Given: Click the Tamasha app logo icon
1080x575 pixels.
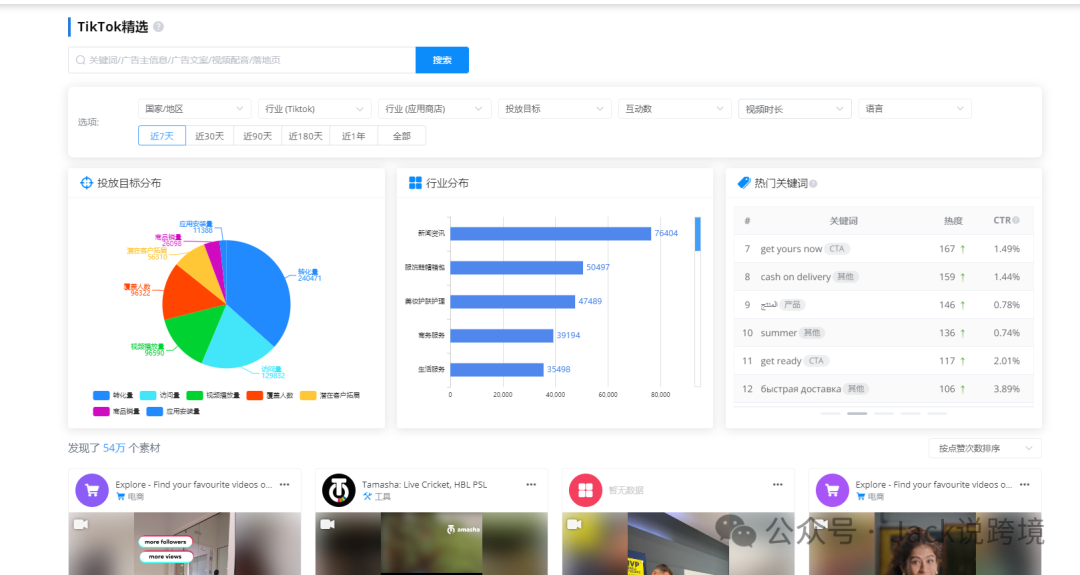Looking at the screenshot, I should pyautogui.click(x=338, y=490).
